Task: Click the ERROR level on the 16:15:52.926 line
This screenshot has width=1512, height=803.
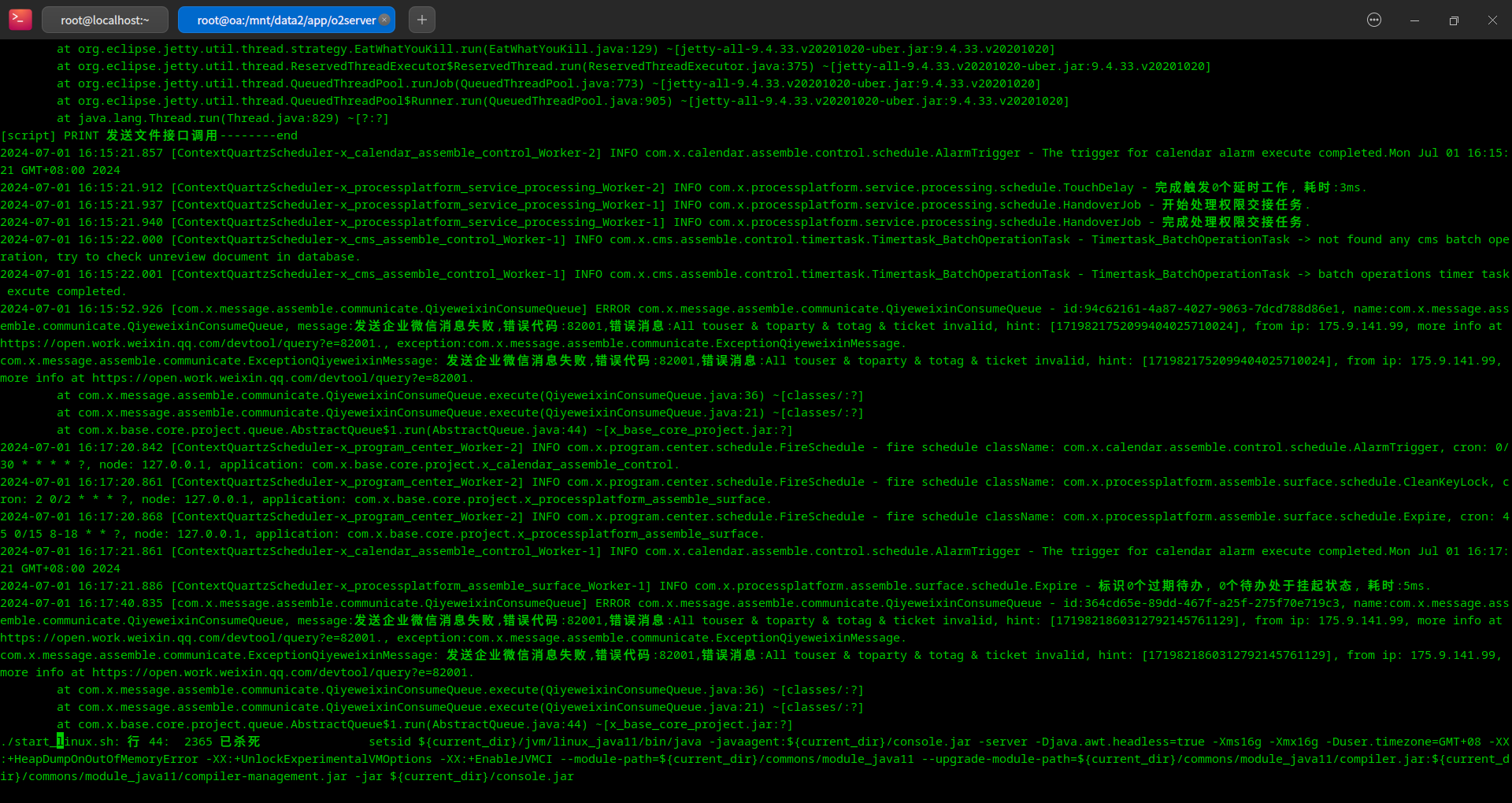Action: pos(613,309)
